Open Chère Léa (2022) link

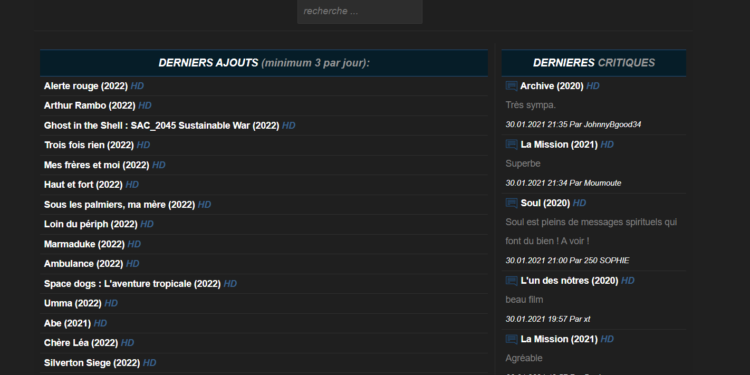click(81, 343)
